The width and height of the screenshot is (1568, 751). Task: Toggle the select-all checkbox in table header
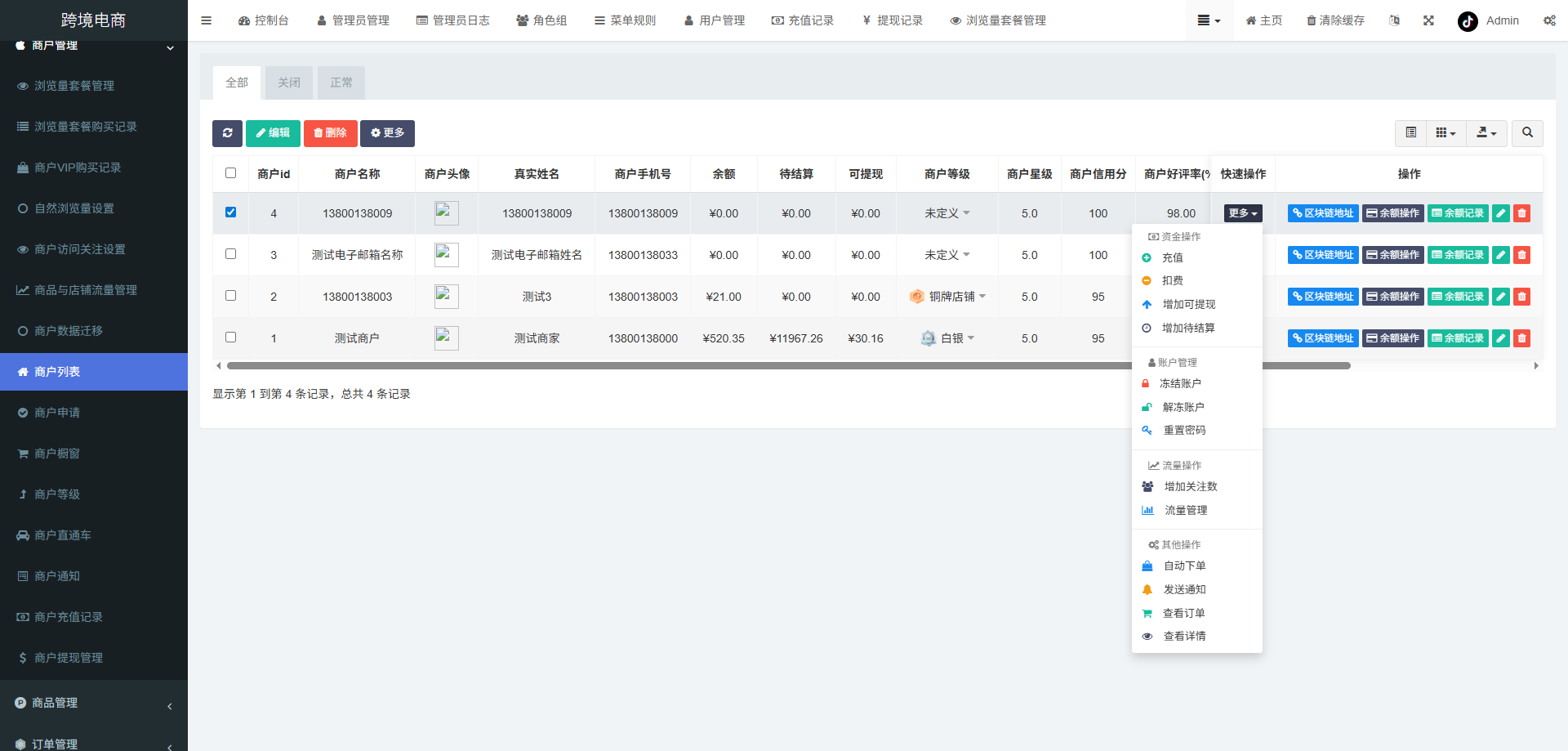[x=231, y=172]
